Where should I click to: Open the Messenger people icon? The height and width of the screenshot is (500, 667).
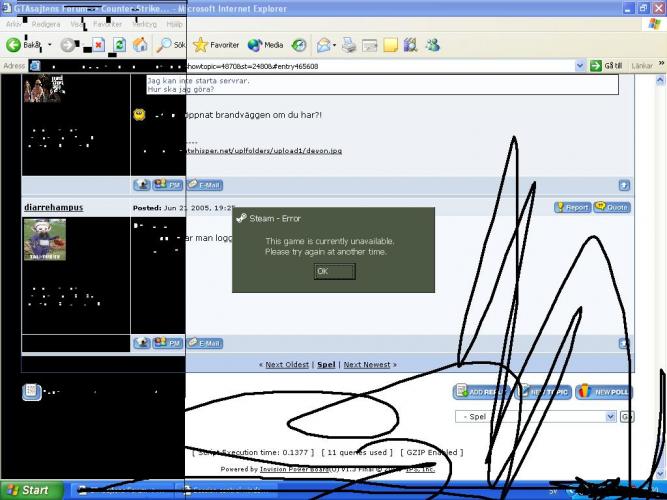[x=433, y=45]
